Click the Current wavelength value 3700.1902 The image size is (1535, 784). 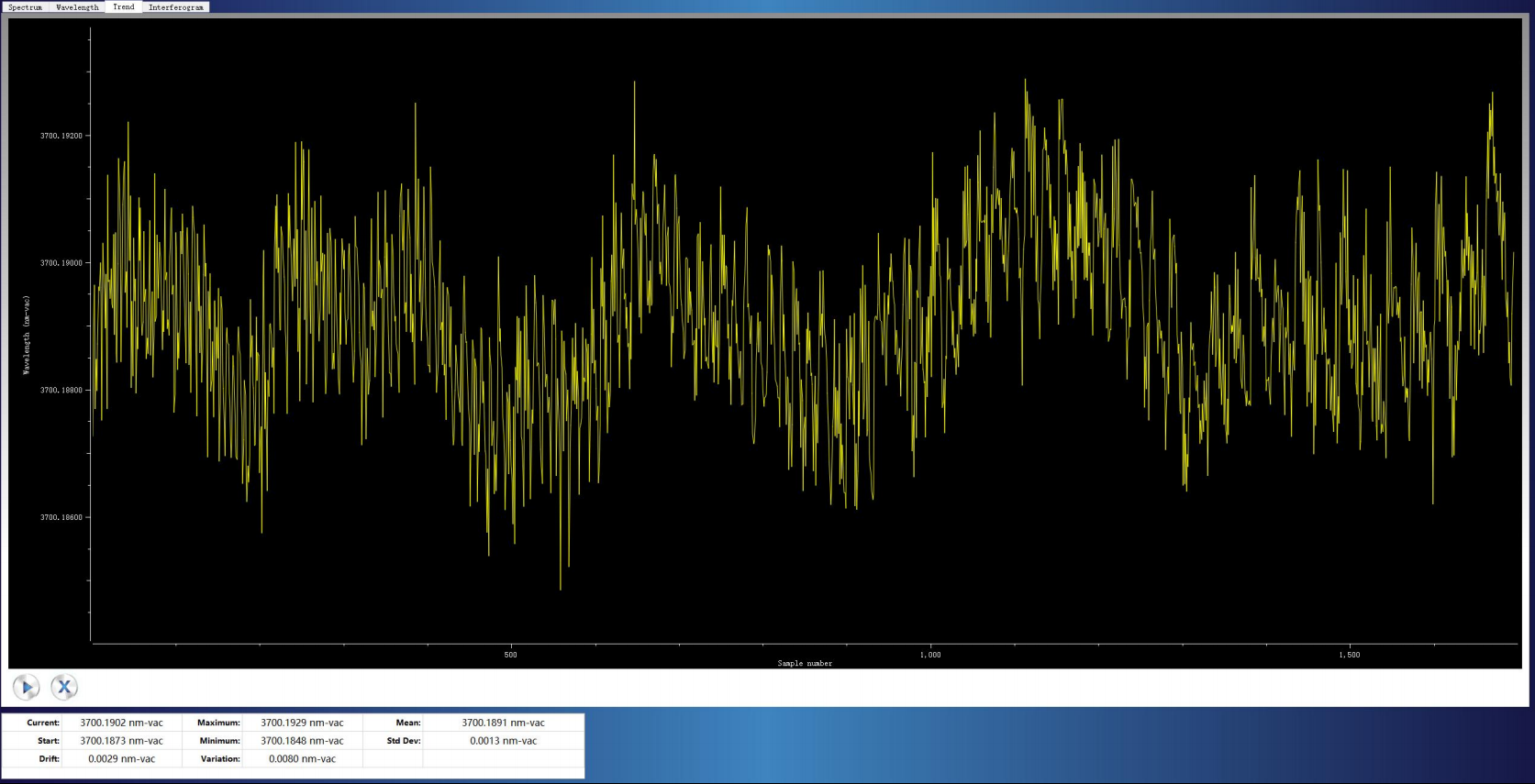pyautogui.click(x=121, y=723)
